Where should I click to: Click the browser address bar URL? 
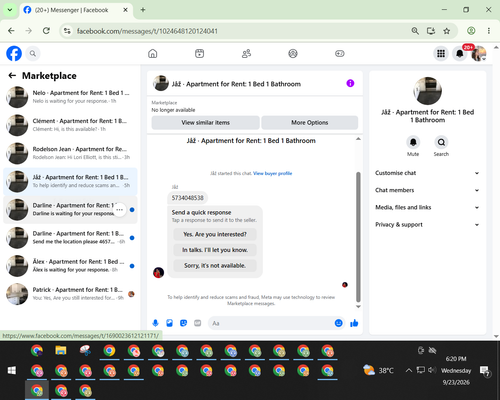[147, 31]
